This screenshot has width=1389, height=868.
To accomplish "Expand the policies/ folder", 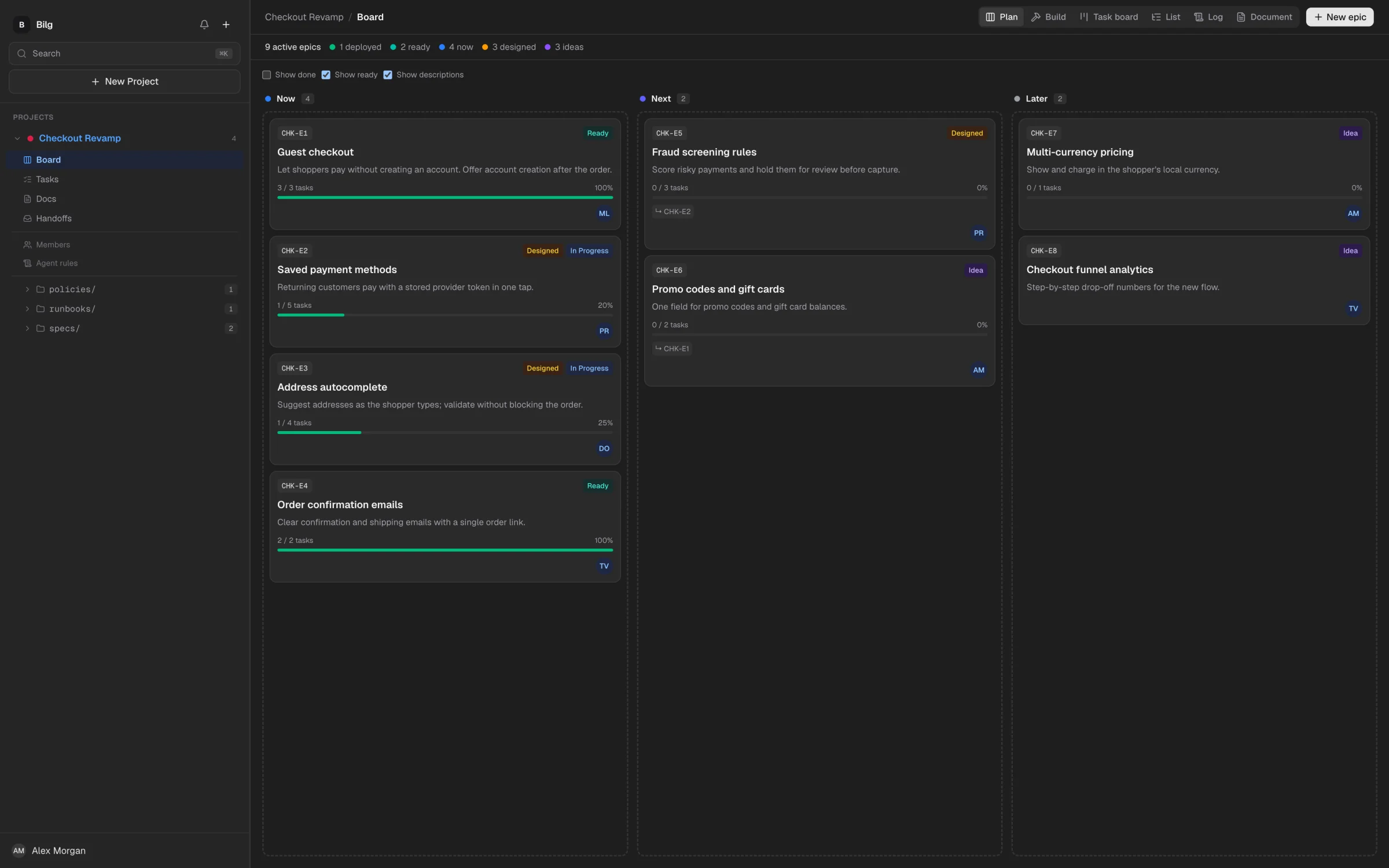I will click(27, 289).
